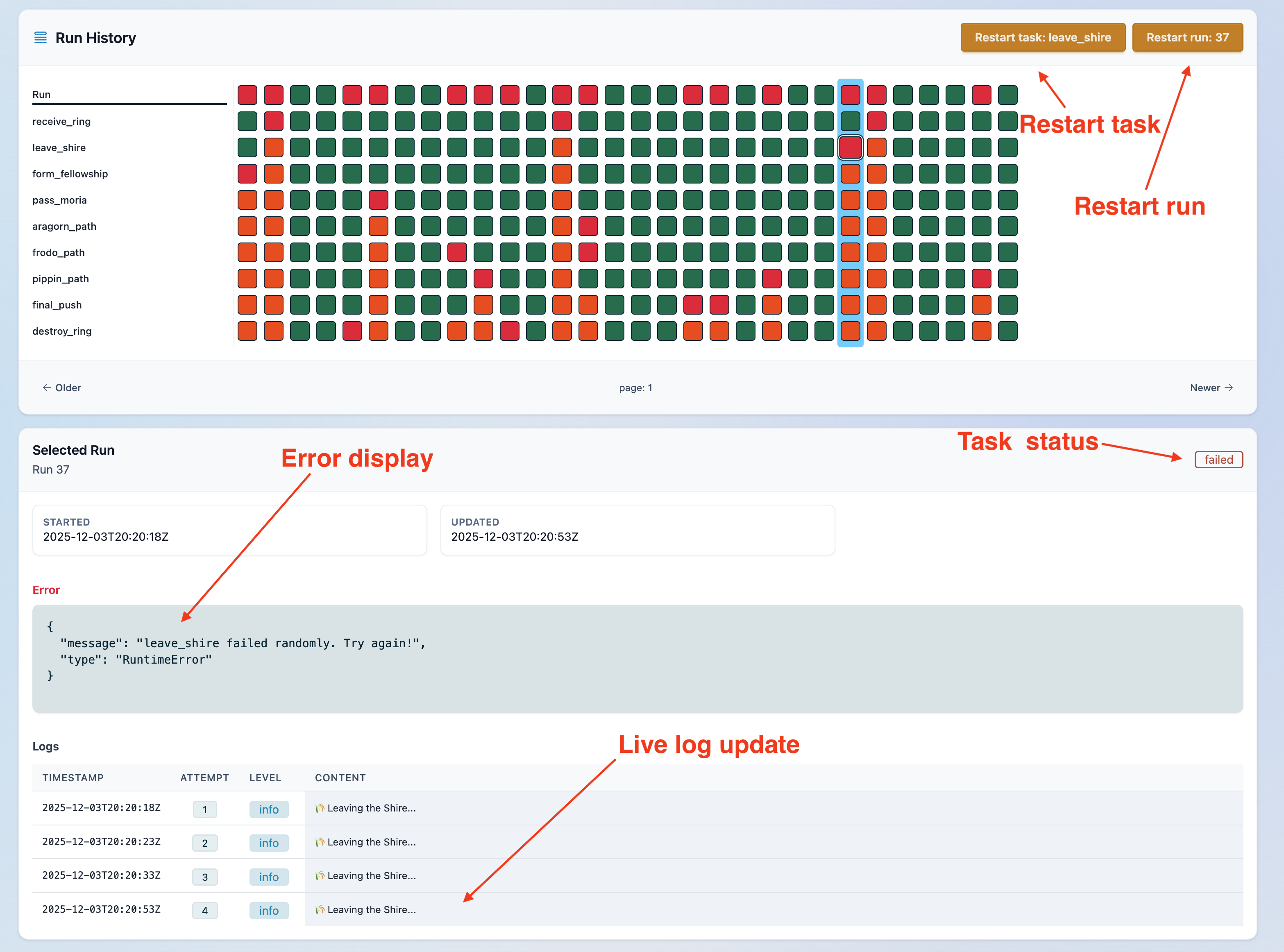Click the TIMESTAMP column header
The height and width of the screenshot is (952, 1284).
pyautogui.click(x=73, y=778)
